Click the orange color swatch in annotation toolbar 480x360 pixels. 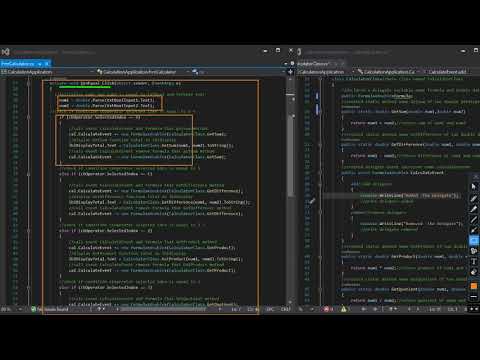474,286
